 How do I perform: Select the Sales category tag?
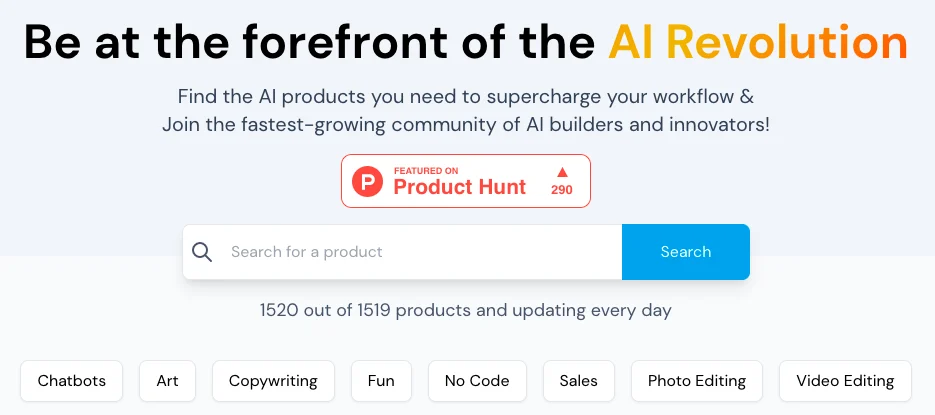click(x=579, y=381)
